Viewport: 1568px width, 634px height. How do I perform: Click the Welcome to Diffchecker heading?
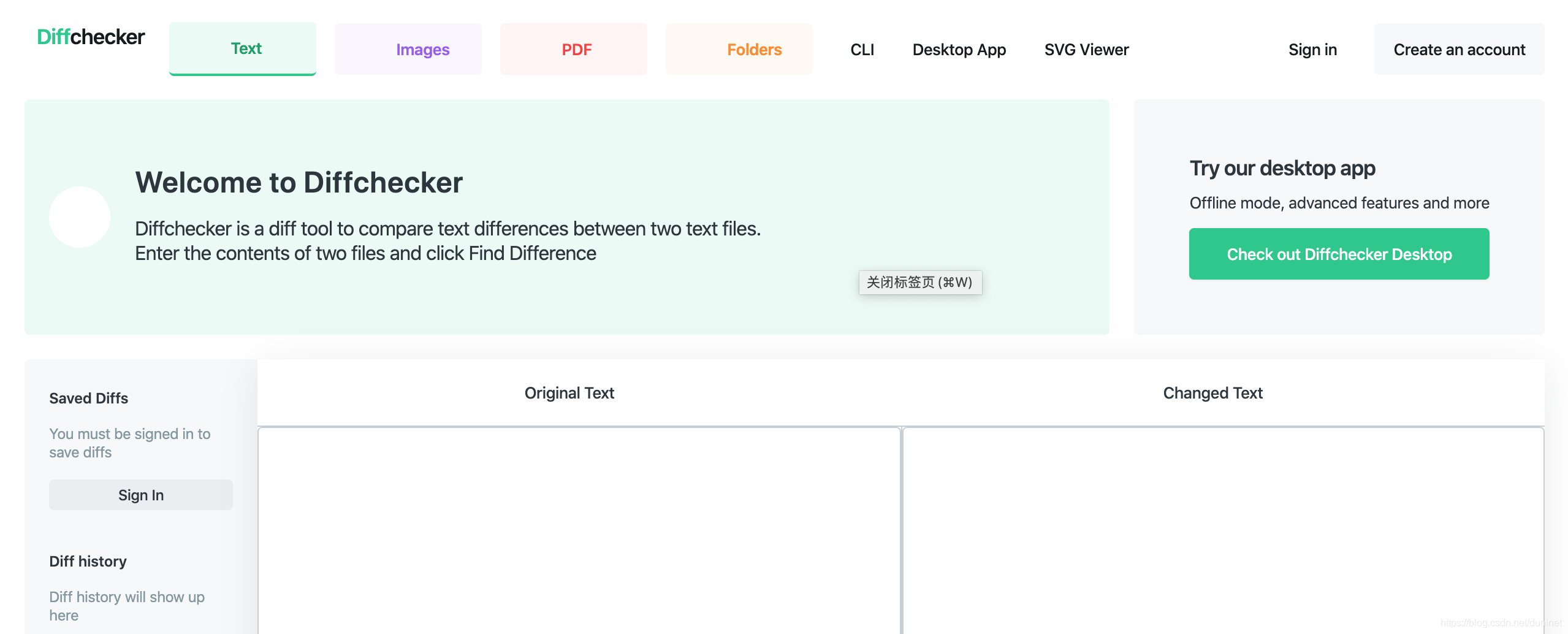(299, 183)
